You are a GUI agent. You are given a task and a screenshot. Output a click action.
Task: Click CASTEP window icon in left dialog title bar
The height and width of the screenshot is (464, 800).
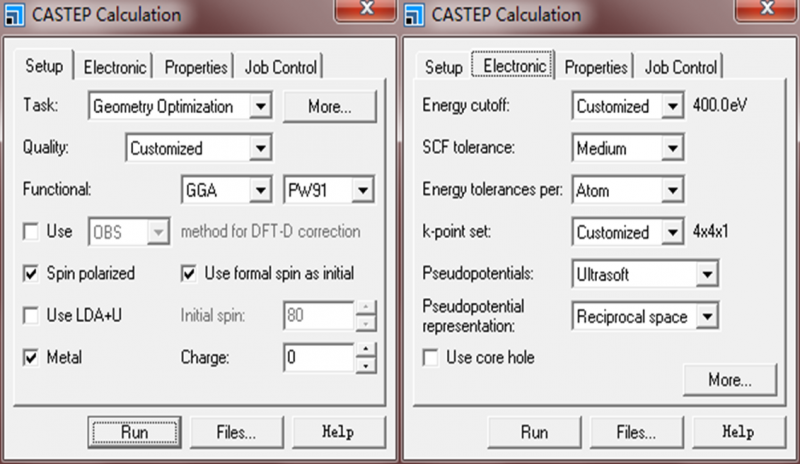click(14, 15)
